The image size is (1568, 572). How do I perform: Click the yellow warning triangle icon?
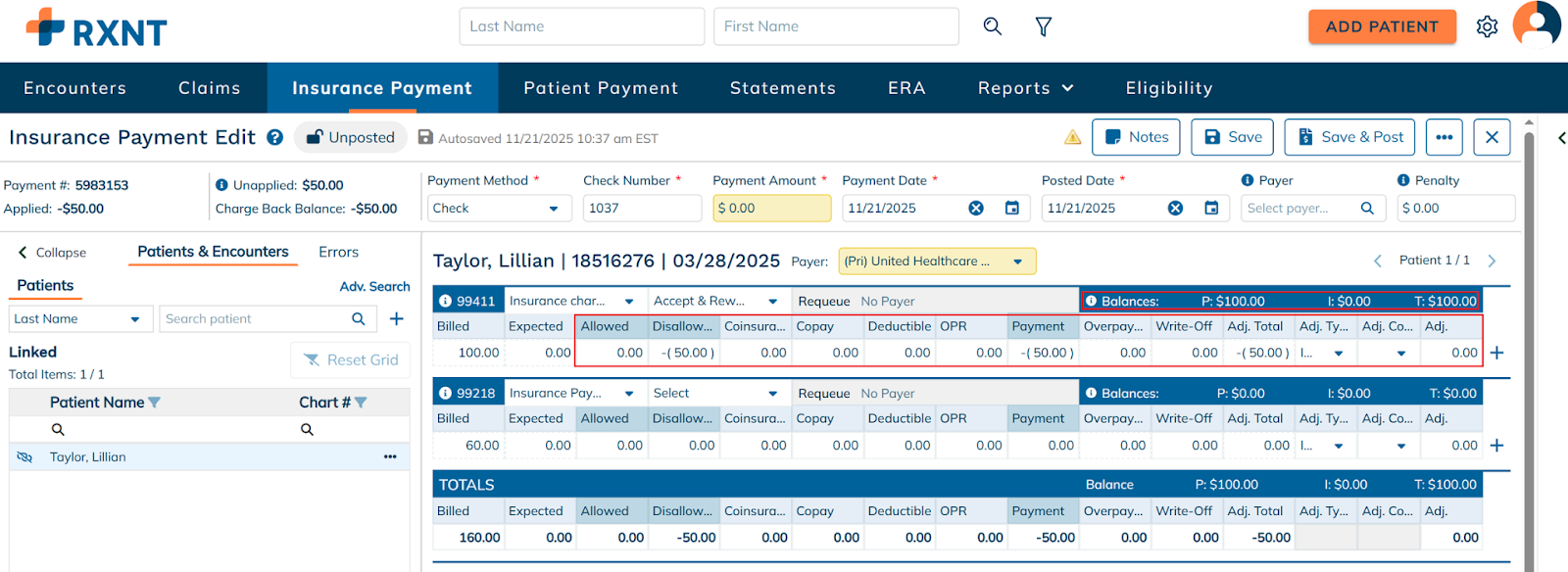coord(1073,137)
